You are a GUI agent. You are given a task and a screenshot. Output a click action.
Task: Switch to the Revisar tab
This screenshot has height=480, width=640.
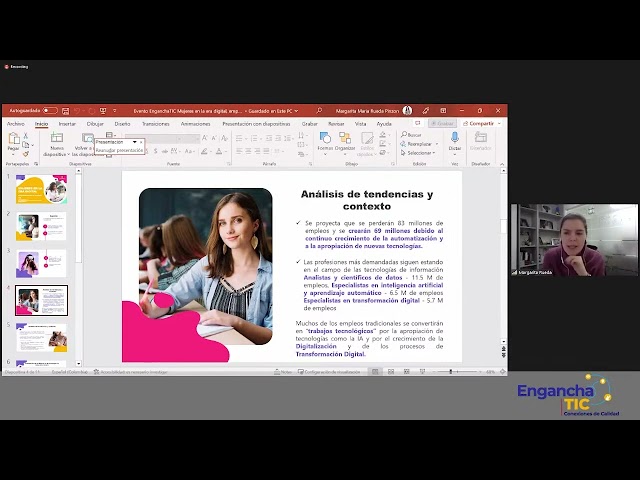(x=336, y=124)
